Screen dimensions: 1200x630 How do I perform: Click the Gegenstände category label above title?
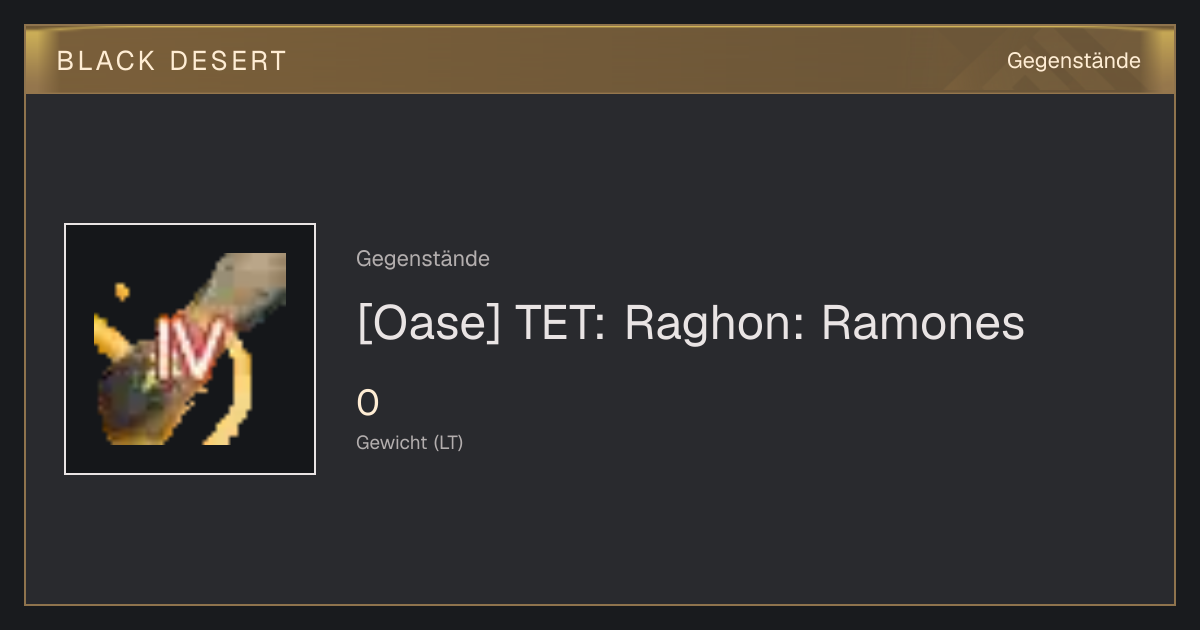coord(423,259)
